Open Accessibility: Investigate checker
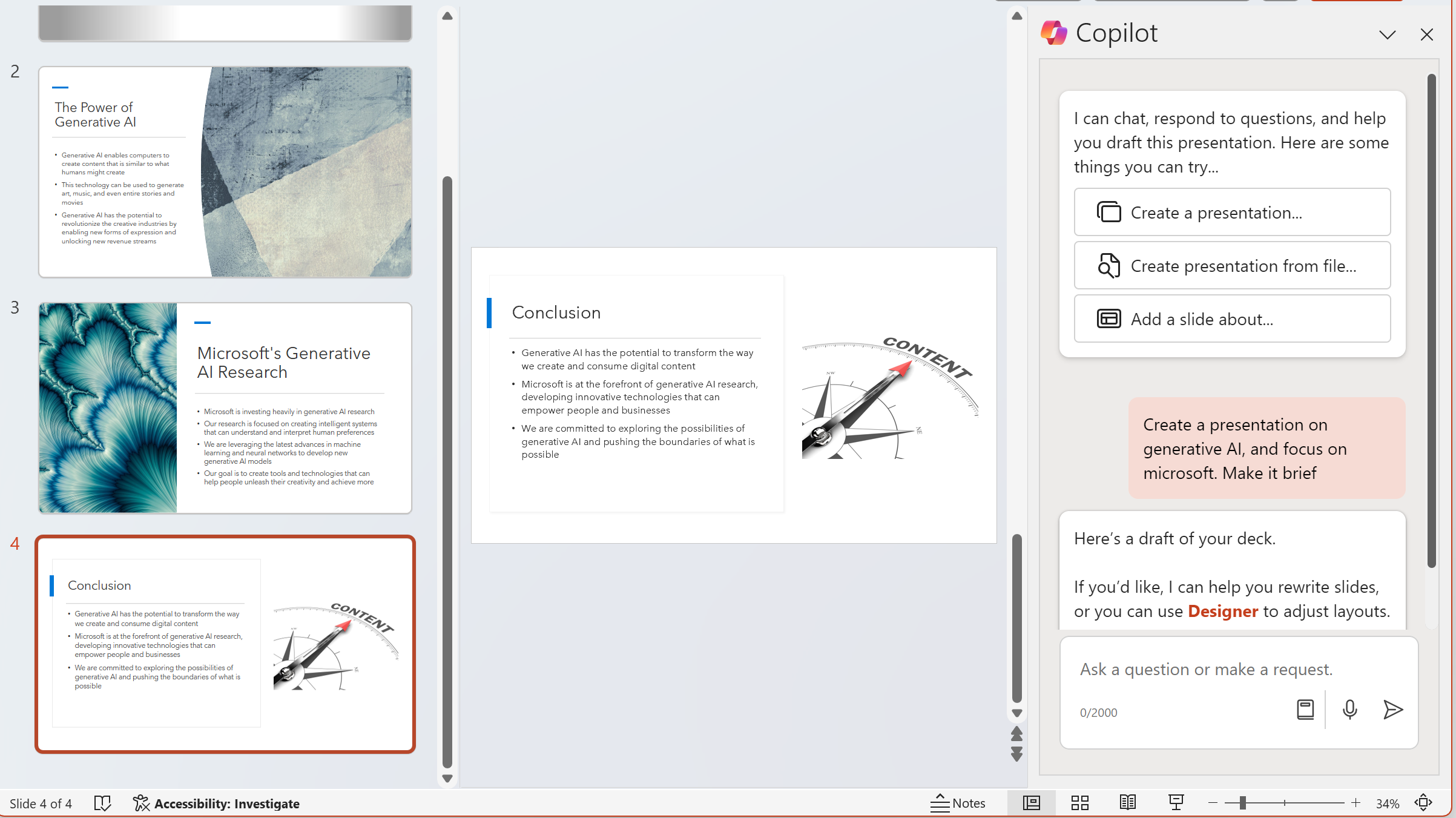Viewport: 1456px width, 818px height. [216, 803]
